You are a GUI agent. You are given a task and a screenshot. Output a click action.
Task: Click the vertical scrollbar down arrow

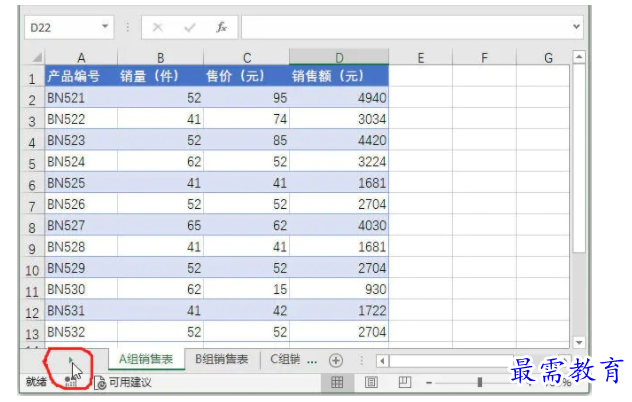579,343
